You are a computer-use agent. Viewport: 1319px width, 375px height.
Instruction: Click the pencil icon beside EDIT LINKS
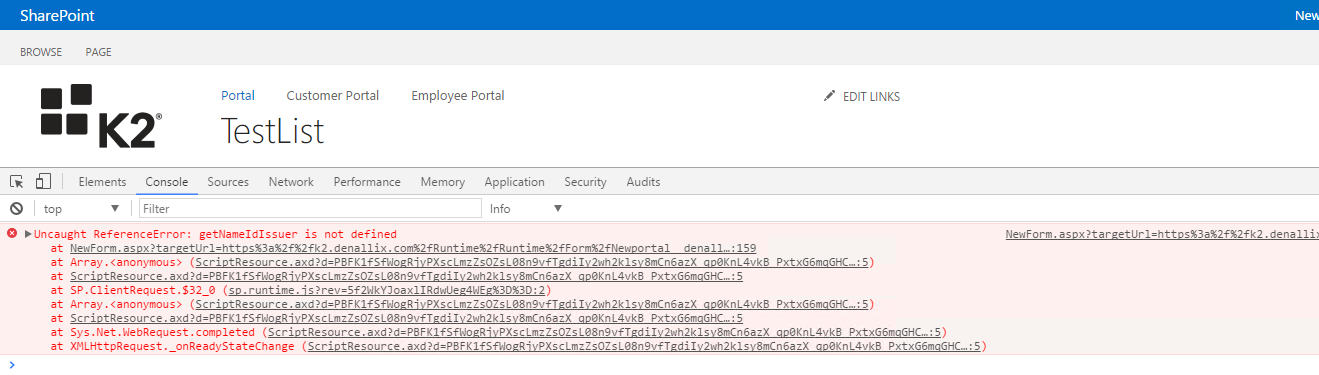828,96
